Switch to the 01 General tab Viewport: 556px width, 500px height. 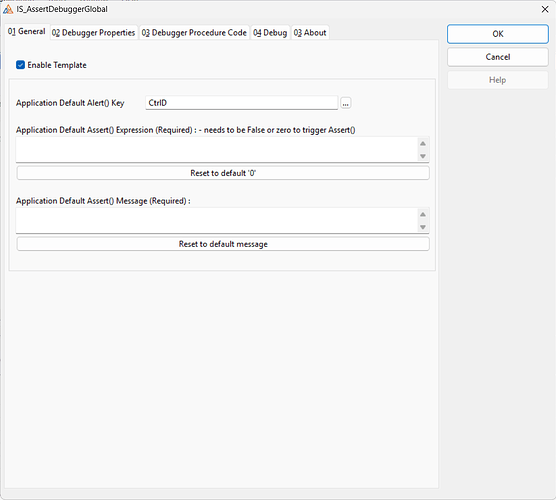pos(27,32)
